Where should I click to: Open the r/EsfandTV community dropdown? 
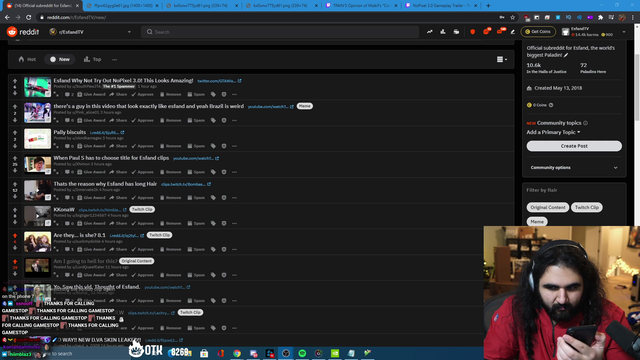click(90, 32)
